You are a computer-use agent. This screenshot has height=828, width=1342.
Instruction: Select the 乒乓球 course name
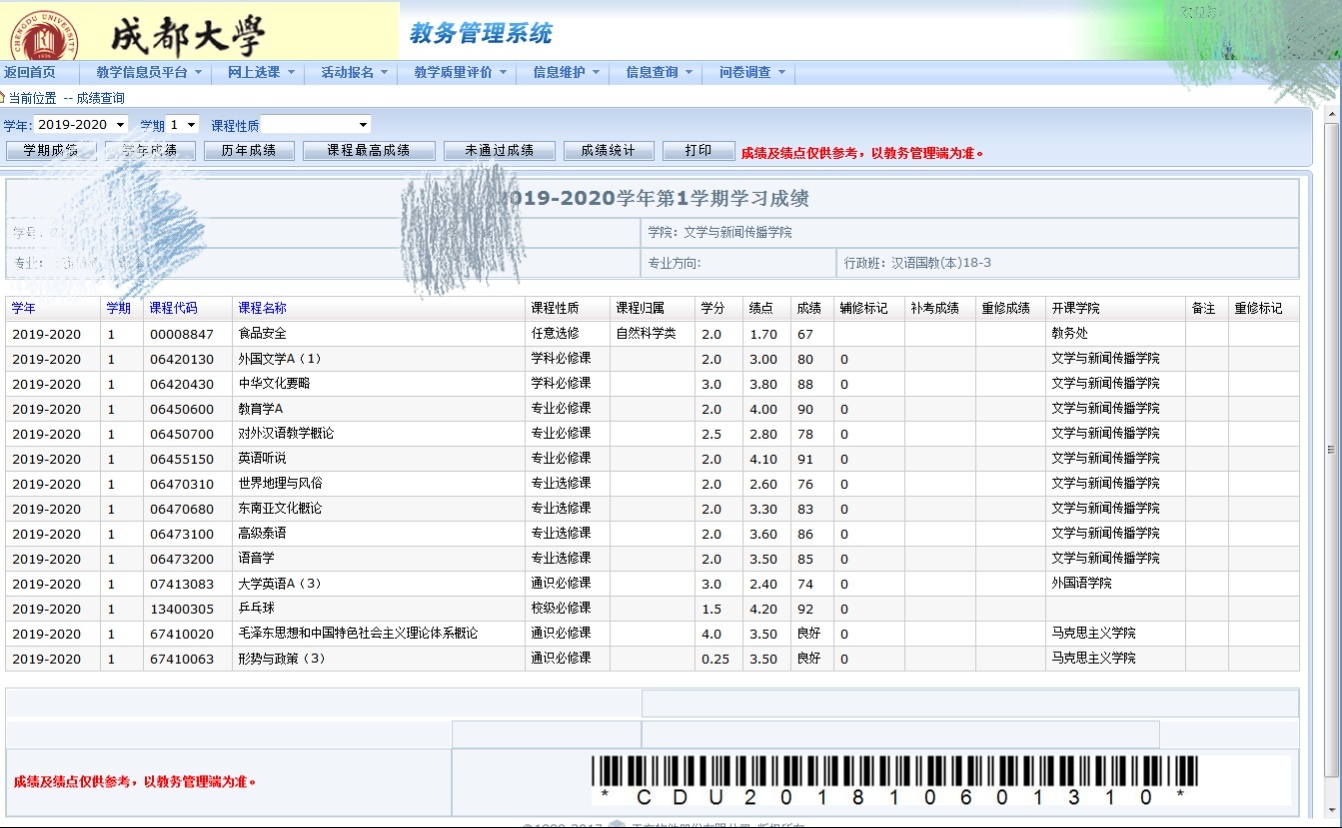click(256, 609)
